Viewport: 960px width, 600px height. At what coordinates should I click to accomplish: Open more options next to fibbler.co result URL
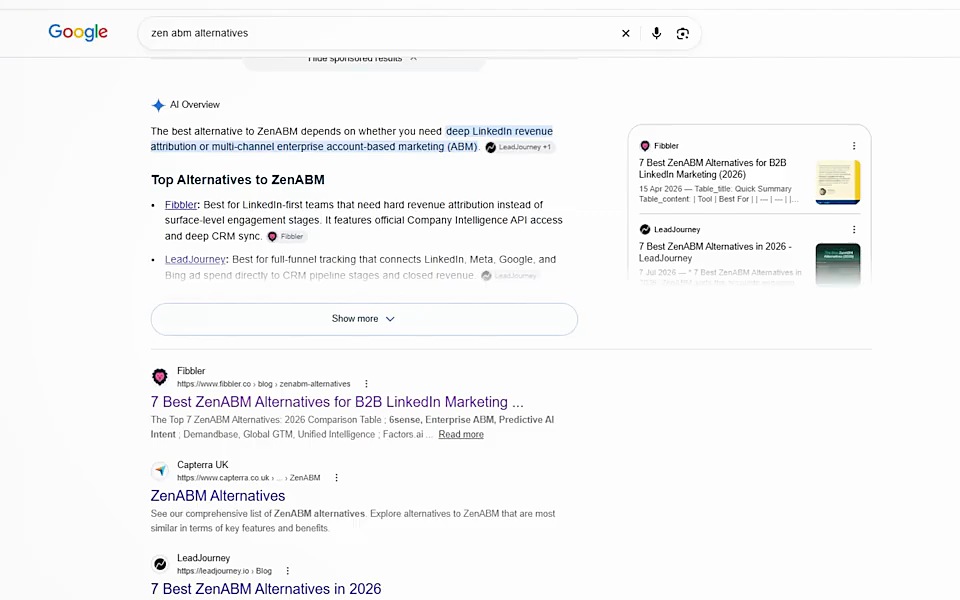[x=366, y=384]
